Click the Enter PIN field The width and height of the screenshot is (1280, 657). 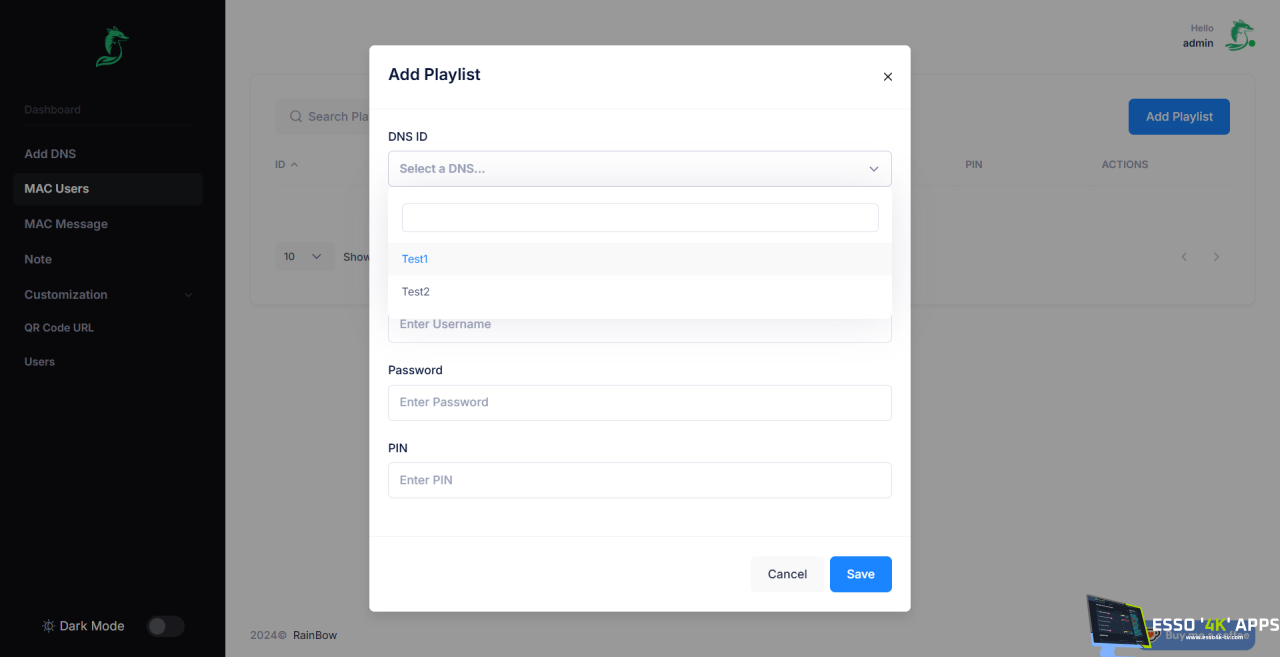point(639,480)
